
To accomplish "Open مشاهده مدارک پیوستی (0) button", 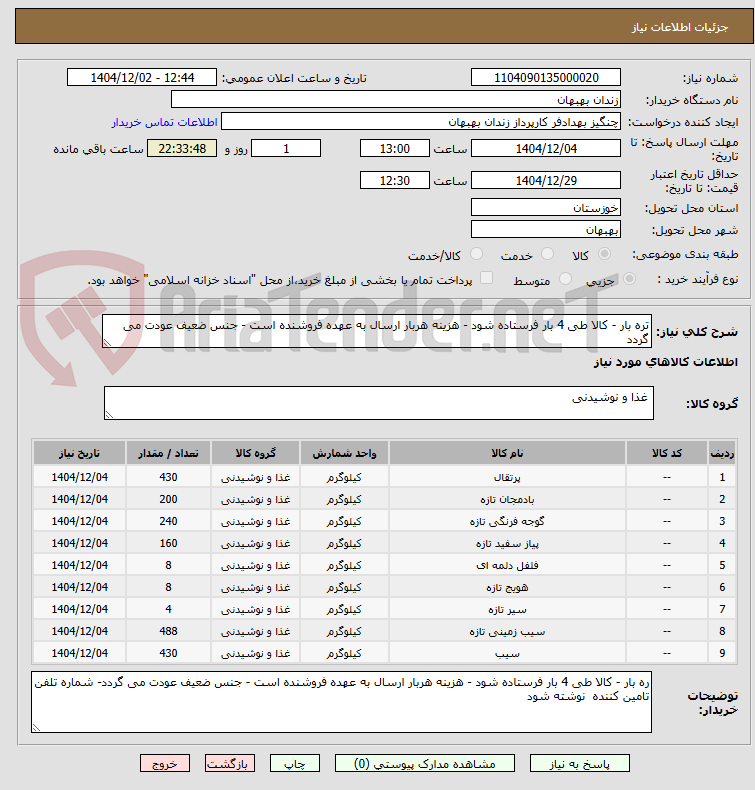I will 425,763.
